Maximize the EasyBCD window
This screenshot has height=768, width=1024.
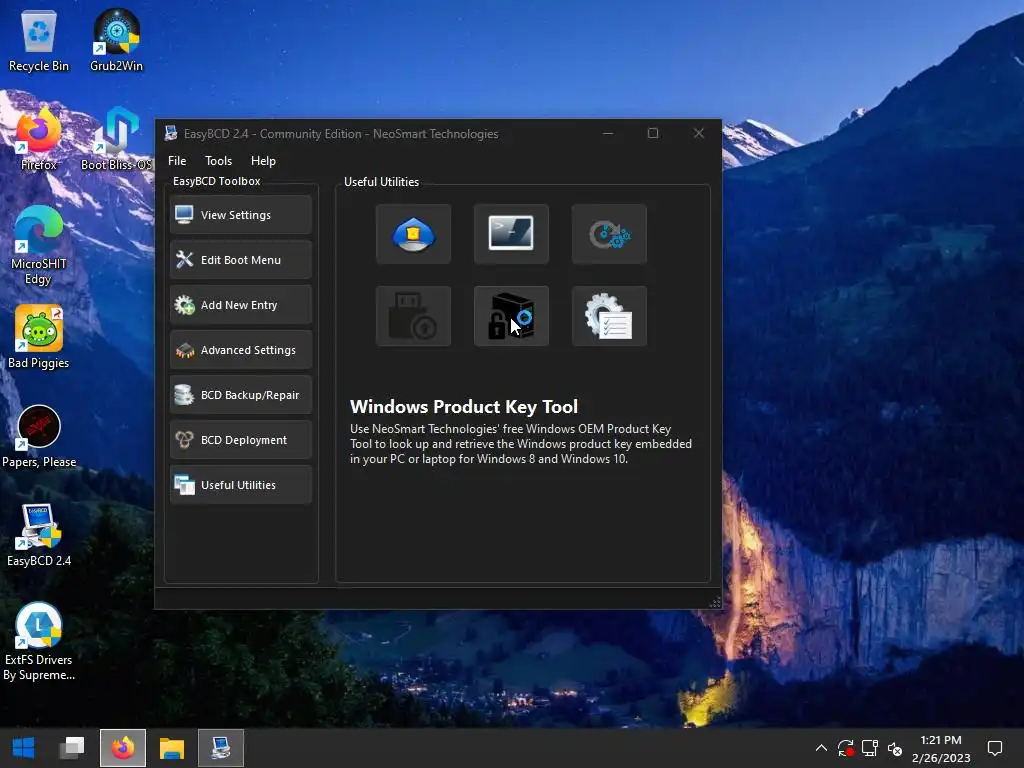pos(652,133)
